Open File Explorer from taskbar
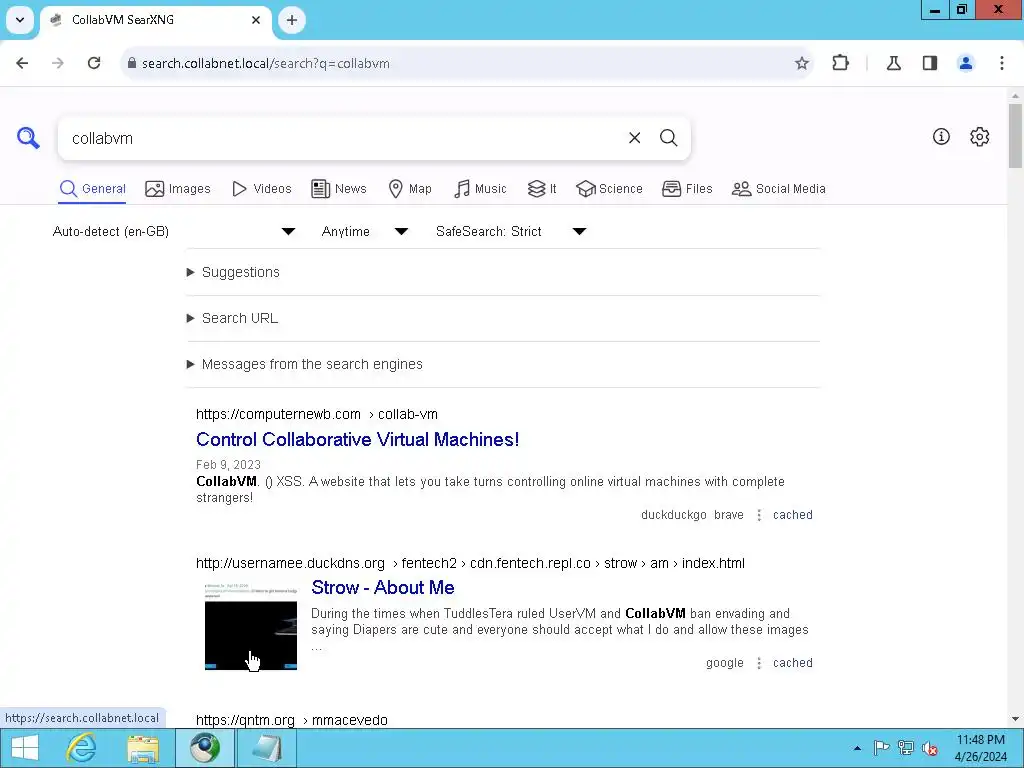The height and width of the screenshot is (768, 1024). (x=143, y=748)
